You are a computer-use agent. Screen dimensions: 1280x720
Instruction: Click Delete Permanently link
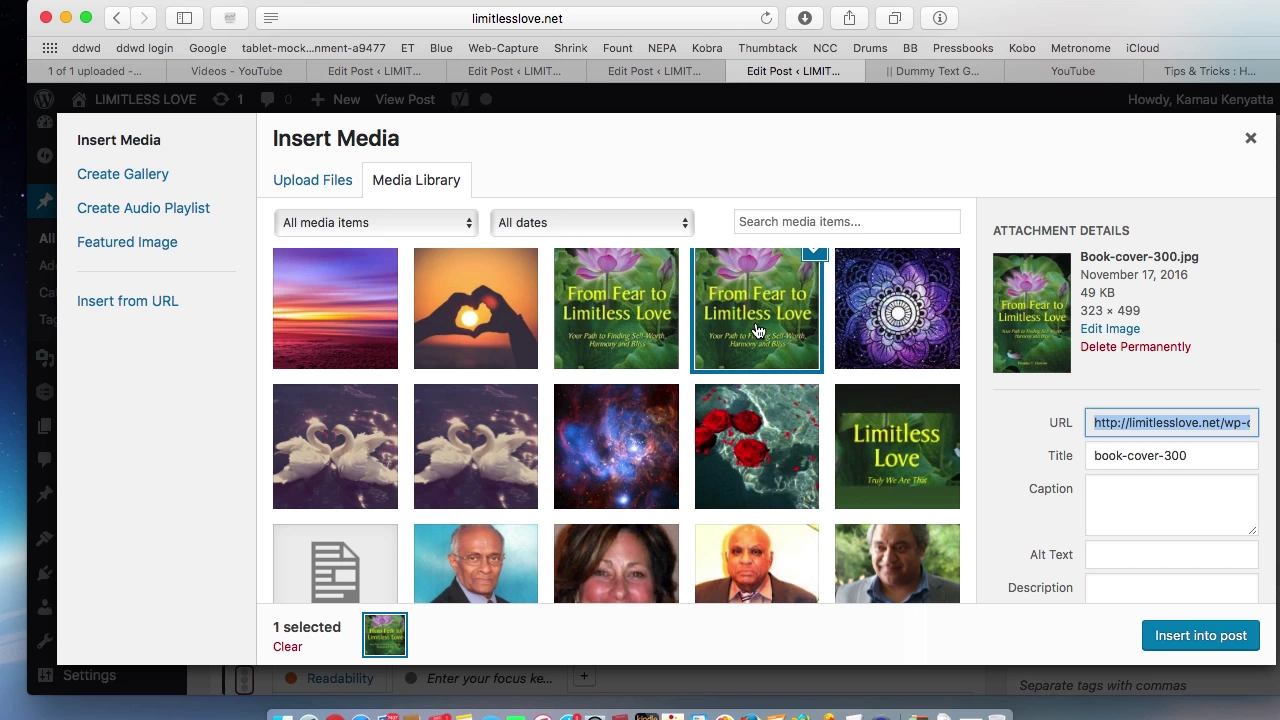click(x=1135, y=347)
